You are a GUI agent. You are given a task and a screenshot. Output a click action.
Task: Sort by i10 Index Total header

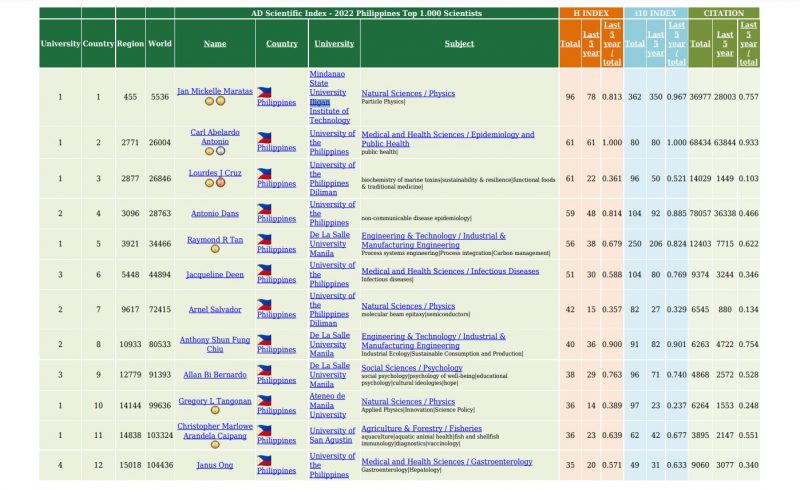635,44
